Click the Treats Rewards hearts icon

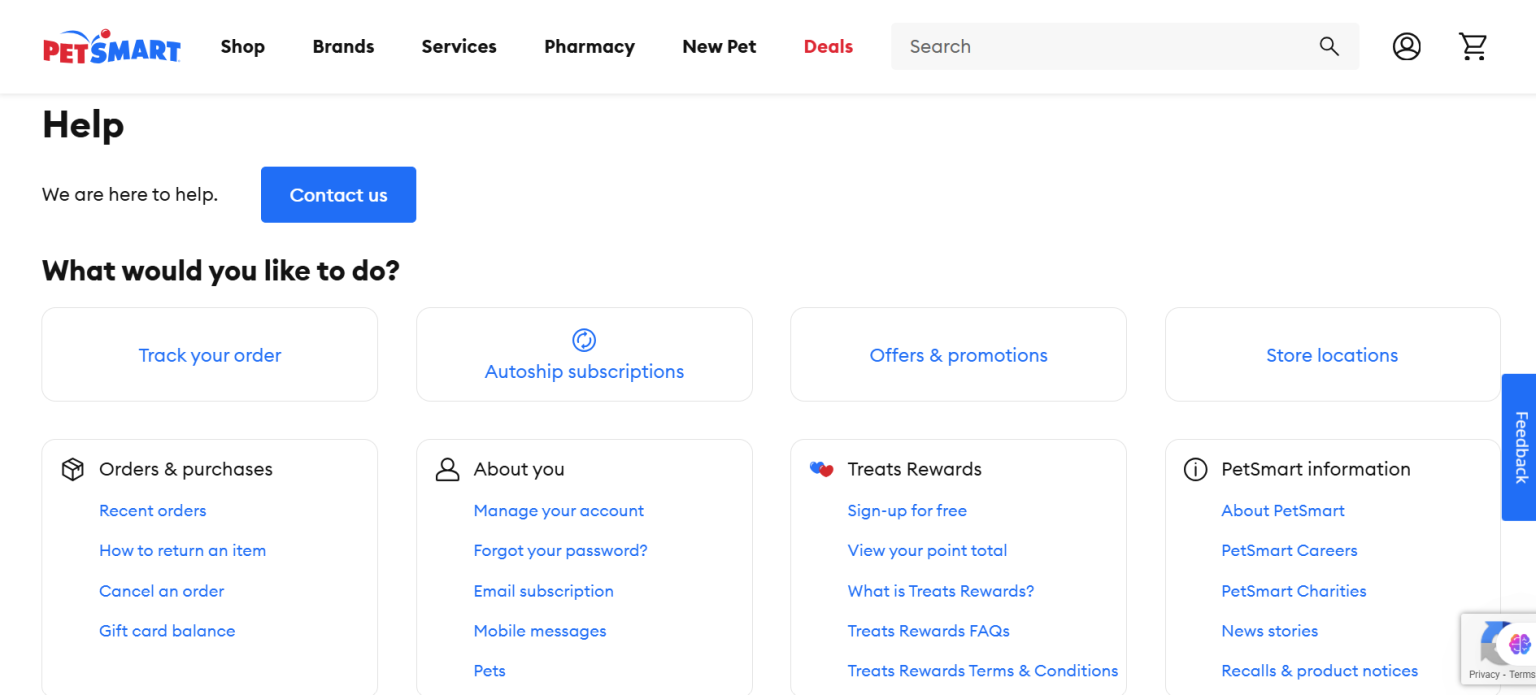(x=821, y=469)
